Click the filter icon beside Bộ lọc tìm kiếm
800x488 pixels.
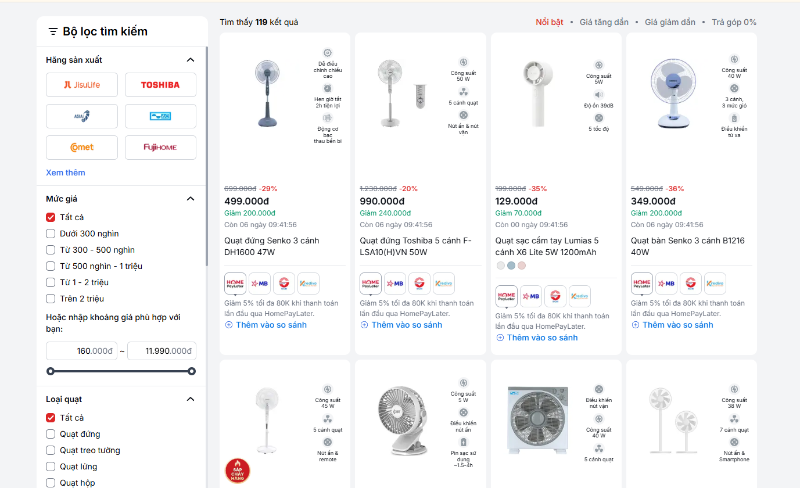(x=53, y=32)
